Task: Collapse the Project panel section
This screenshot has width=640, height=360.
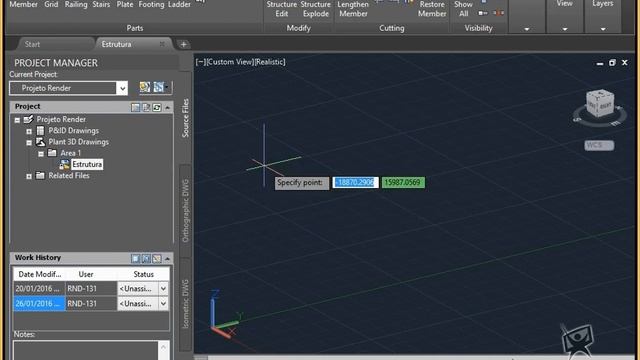Action: click(167, 107)
